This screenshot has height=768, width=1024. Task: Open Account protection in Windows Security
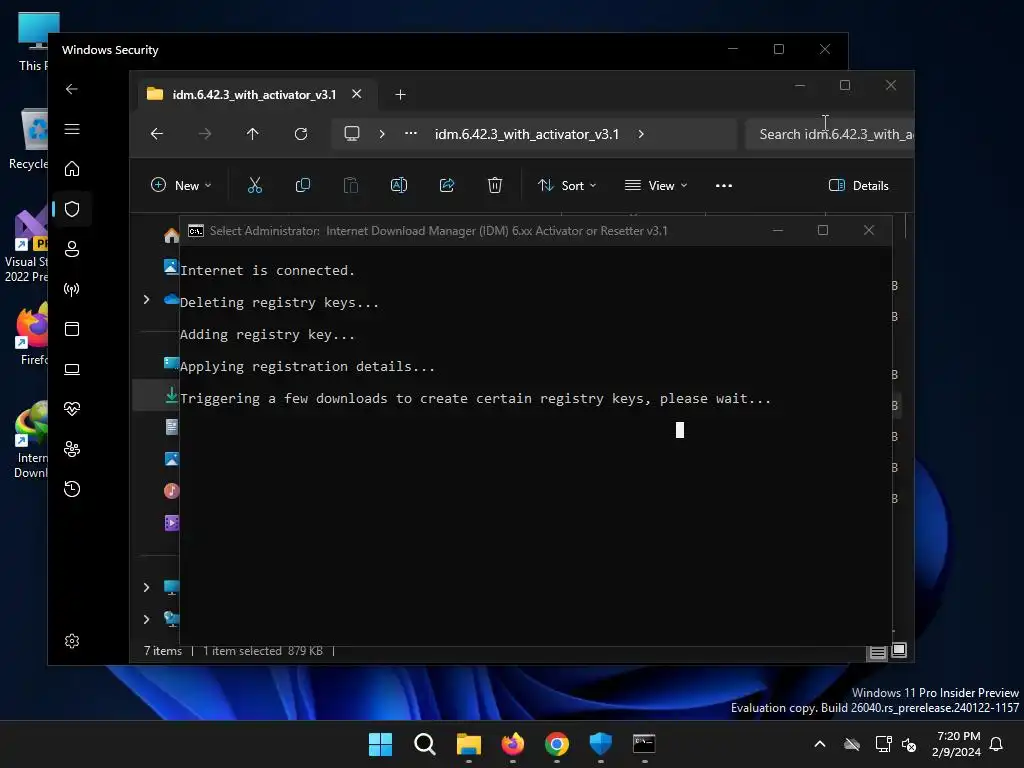[72, 249]
